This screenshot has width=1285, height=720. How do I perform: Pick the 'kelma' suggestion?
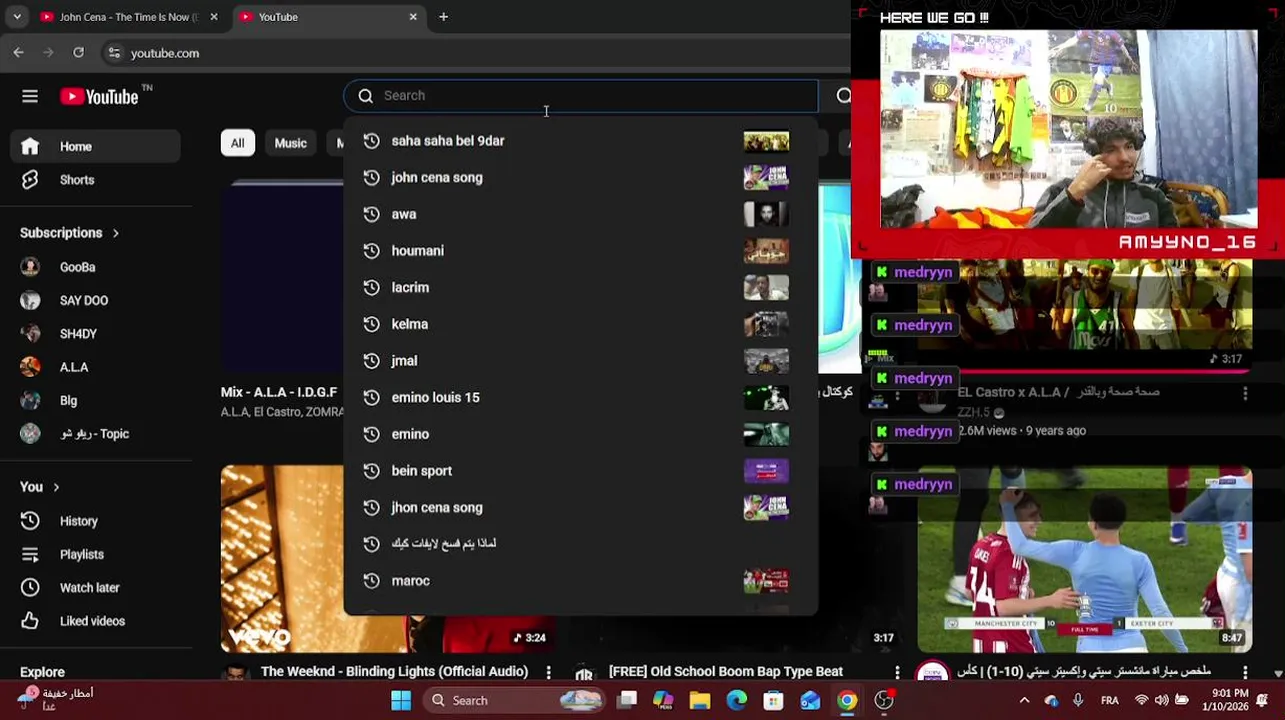pyautogui.click(x=581, y=324)
